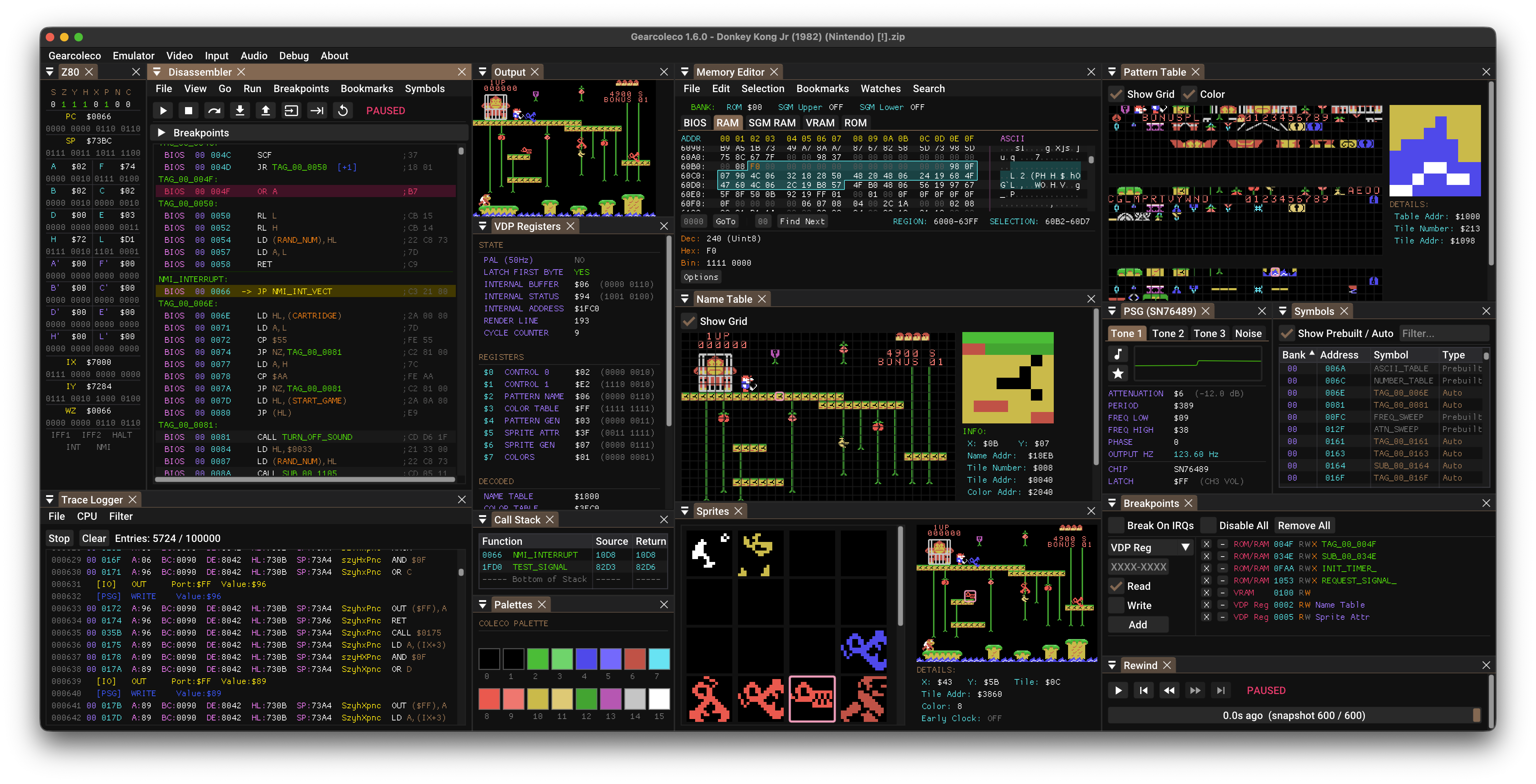
Task: Click the step out upload-arrow icon
Action: tap(265, 111)
